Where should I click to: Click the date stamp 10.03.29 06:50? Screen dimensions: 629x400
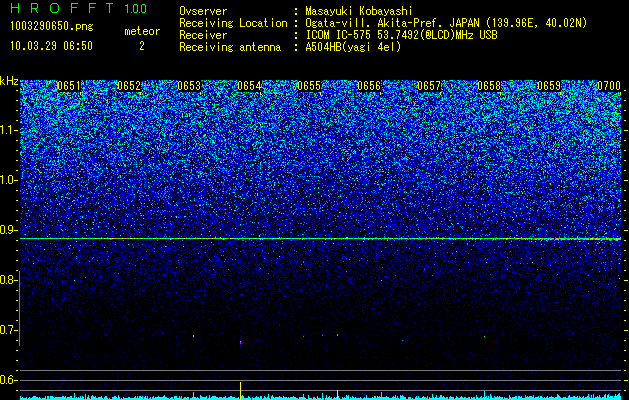click(51, 46)
